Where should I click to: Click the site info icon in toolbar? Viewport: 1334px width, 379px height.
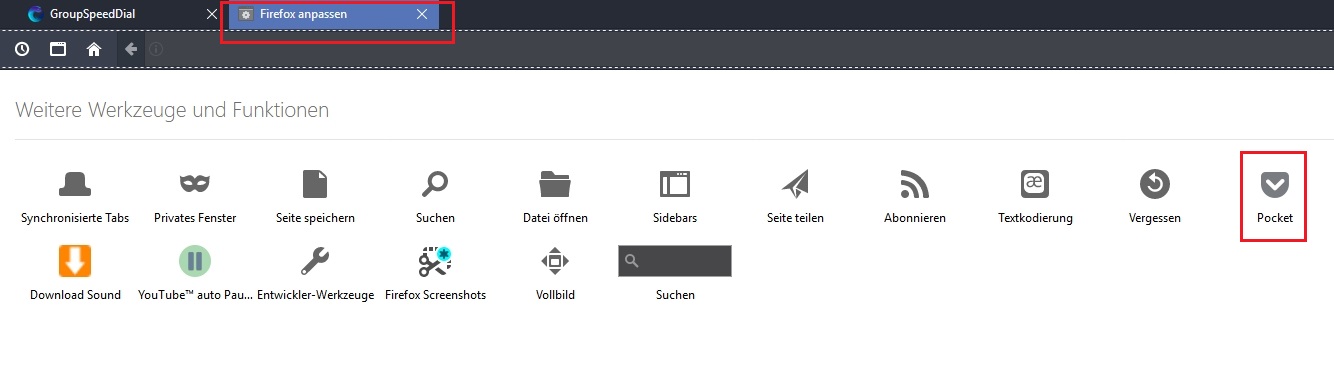(156, 48)
